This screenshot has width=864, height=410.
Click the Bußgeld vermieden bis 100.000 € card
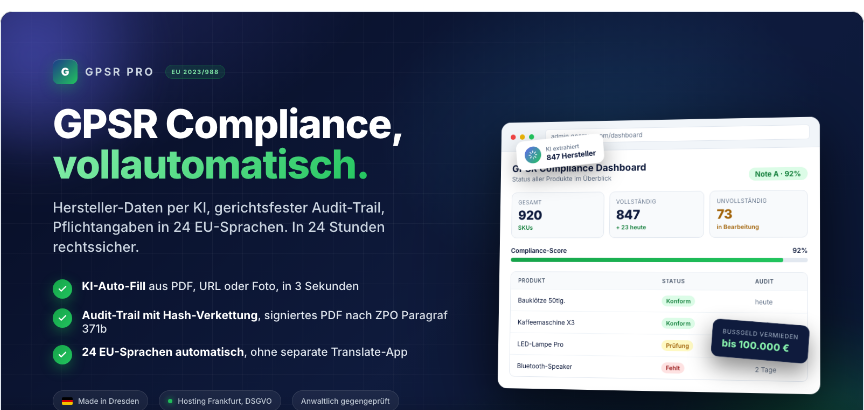point(760,341)
